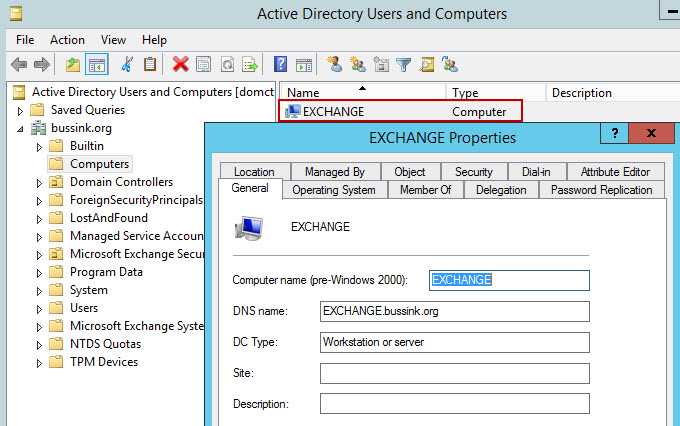Select Microsoft Exchange Security Groups node

click(x=126, y=254)
